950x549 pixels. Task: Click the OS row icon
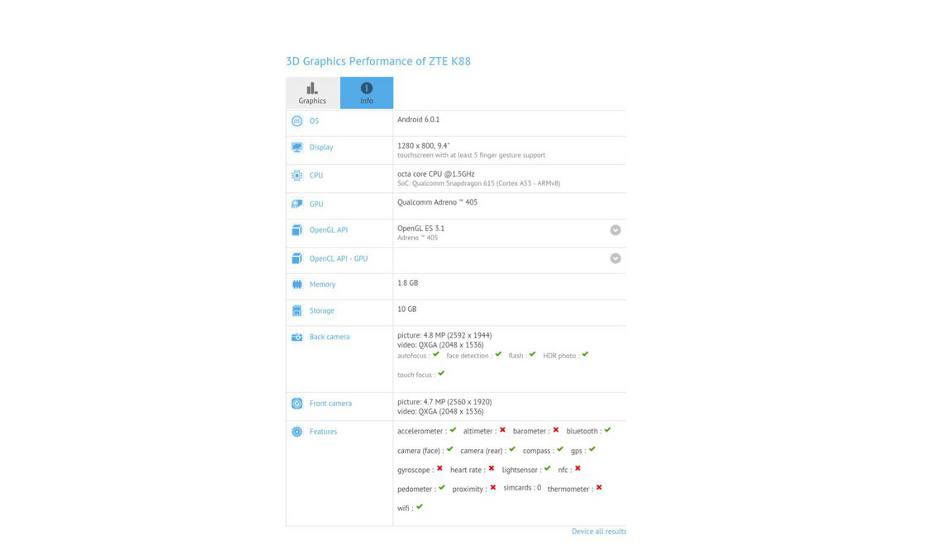297,121
